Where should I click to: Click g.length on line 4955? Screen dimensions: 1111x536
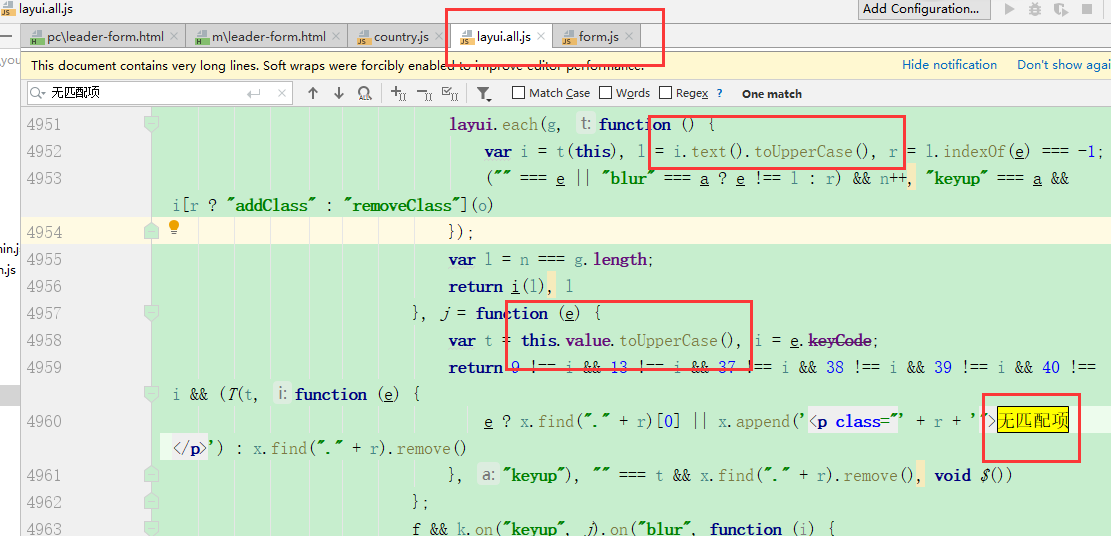pyautogui.click(x=610, y=259)
